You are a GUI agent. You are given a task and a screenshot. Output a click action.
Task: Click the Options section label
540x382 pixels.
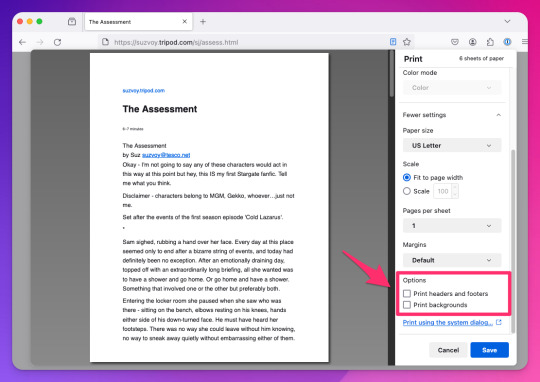coord(414,280)
